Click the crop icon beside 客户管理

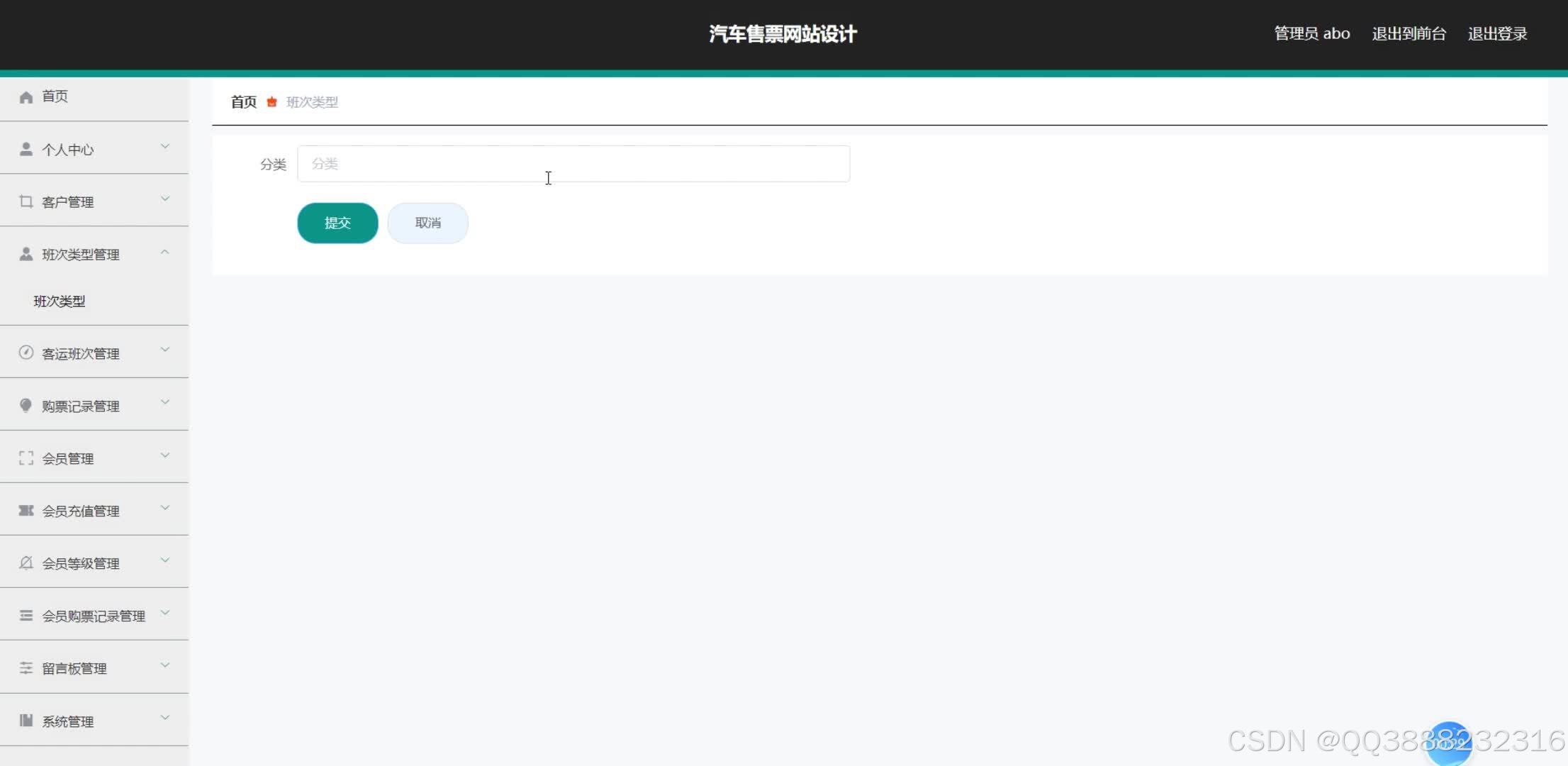tap(26, 201)
